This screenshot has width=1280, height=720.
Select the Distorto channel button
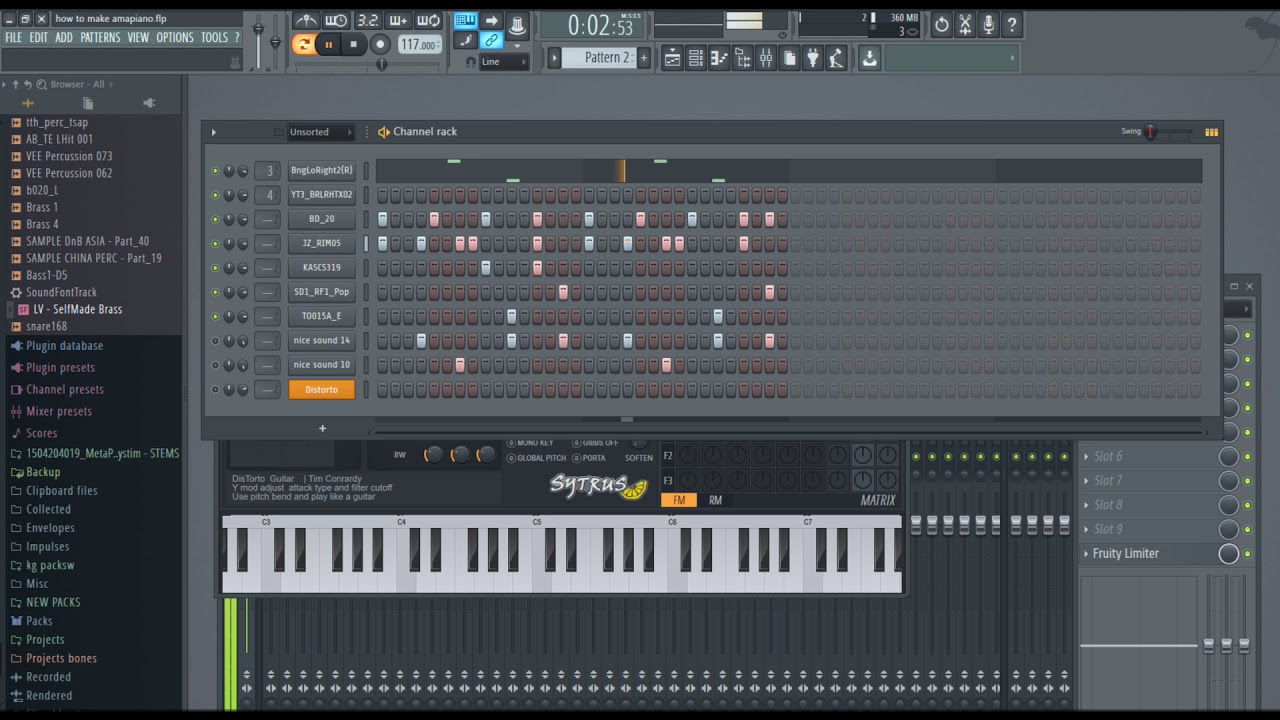tap(321, 389)
